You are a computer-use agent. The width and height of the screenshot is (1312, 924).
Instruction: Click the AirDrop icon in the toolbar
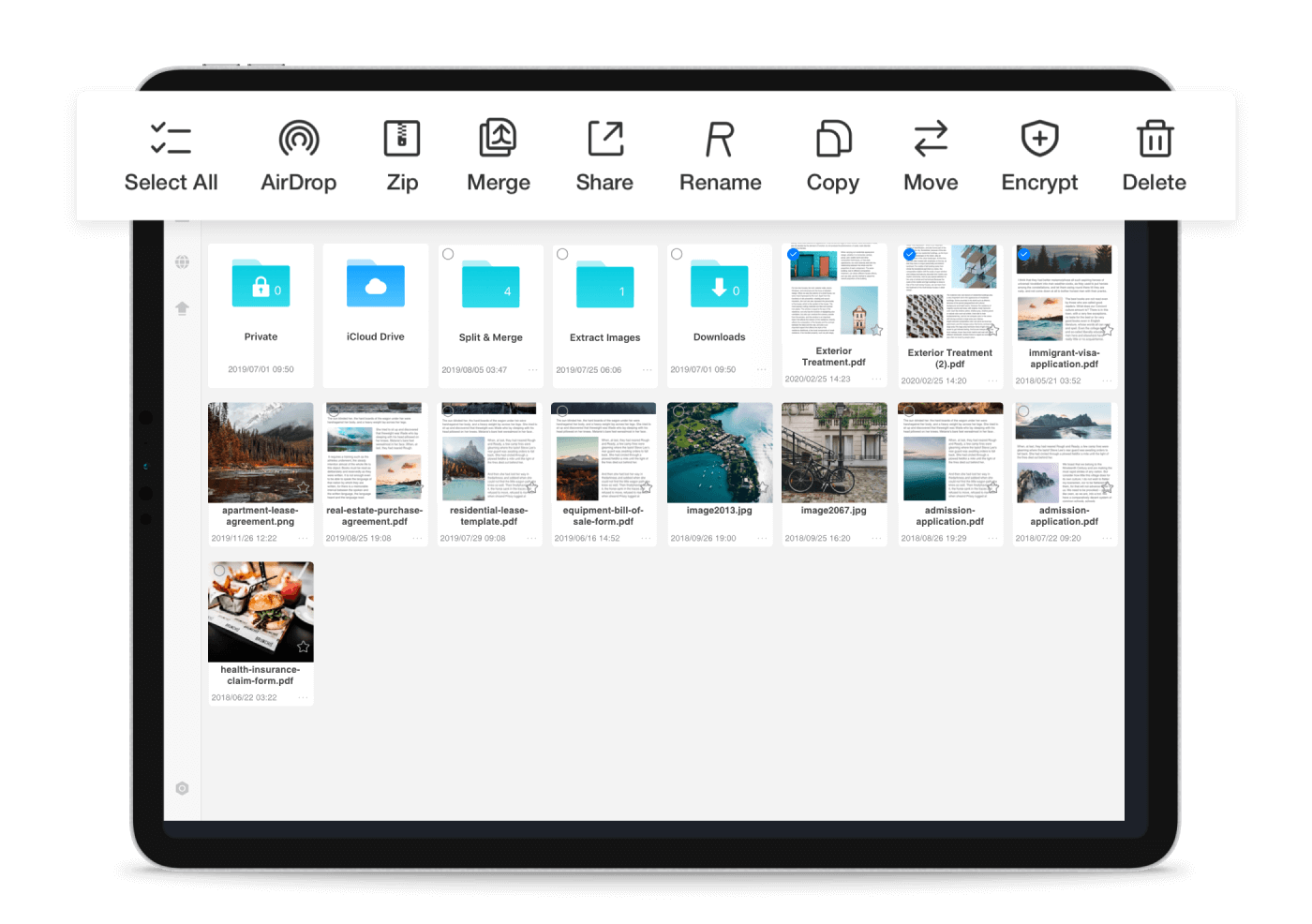(x=298, y=140)
